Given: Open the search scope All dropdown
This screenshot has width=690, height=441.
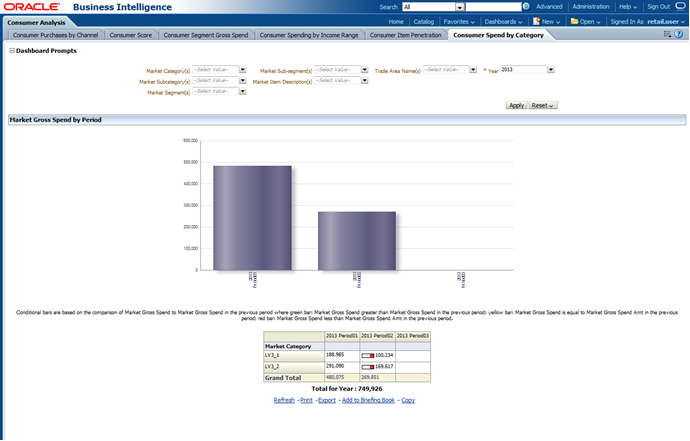Looking at the screenshot, I should click(459, 7).
